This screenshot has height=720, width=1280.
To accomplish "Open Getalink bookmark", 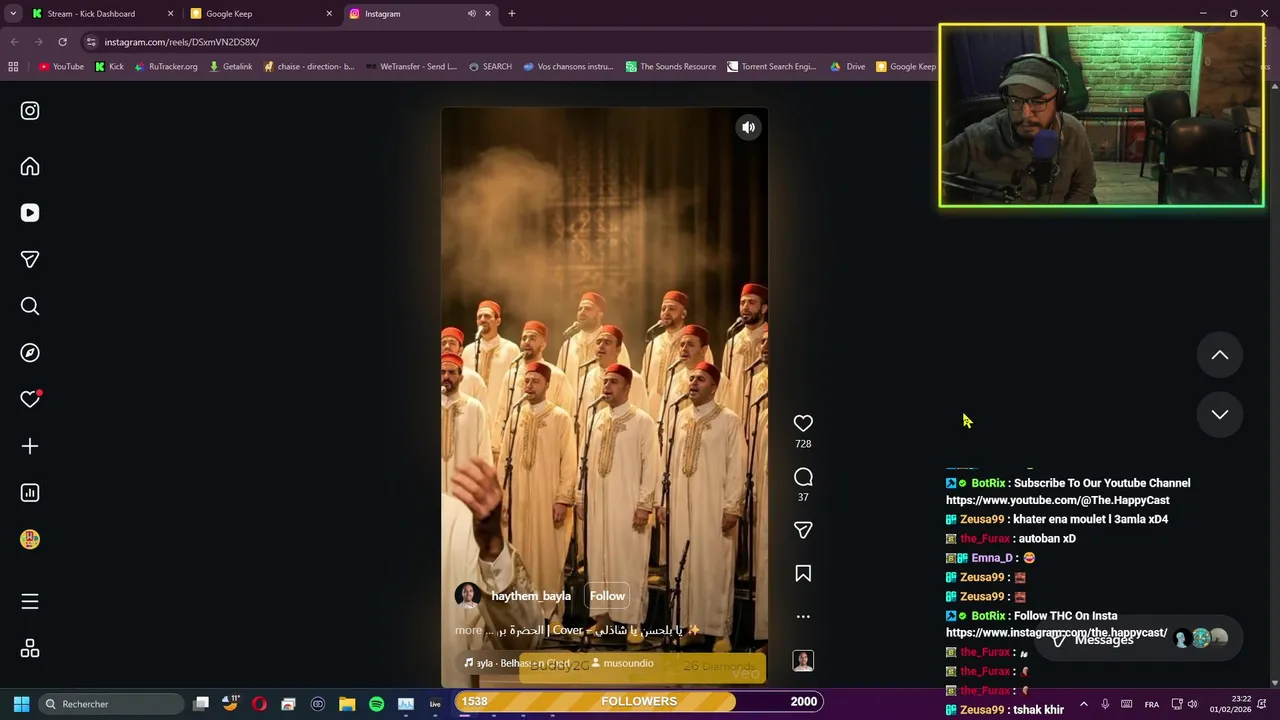I will tap(230, 67).
